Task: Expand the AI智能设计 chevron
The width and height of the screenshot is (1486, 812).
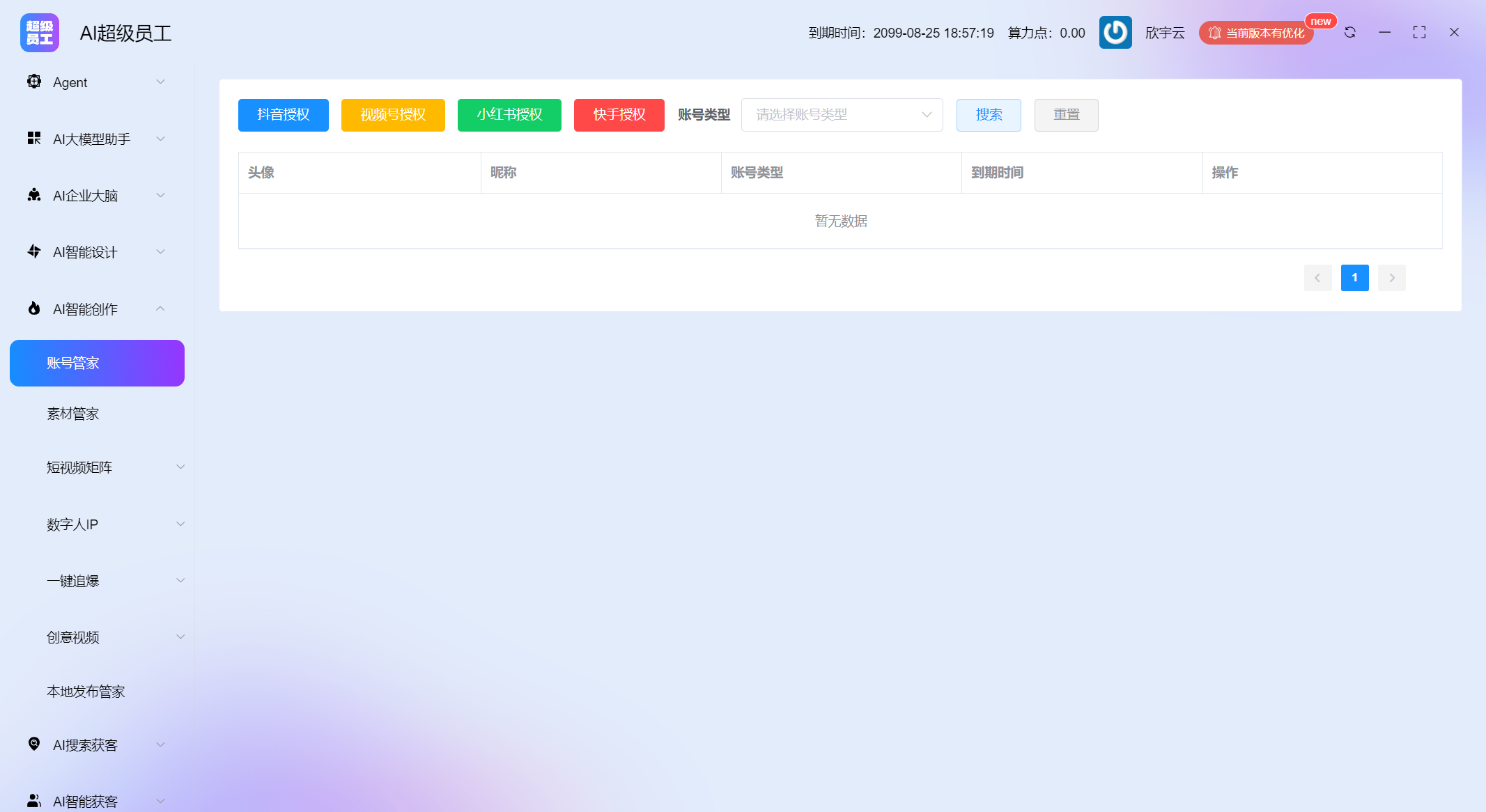Action: coord(160,251)
